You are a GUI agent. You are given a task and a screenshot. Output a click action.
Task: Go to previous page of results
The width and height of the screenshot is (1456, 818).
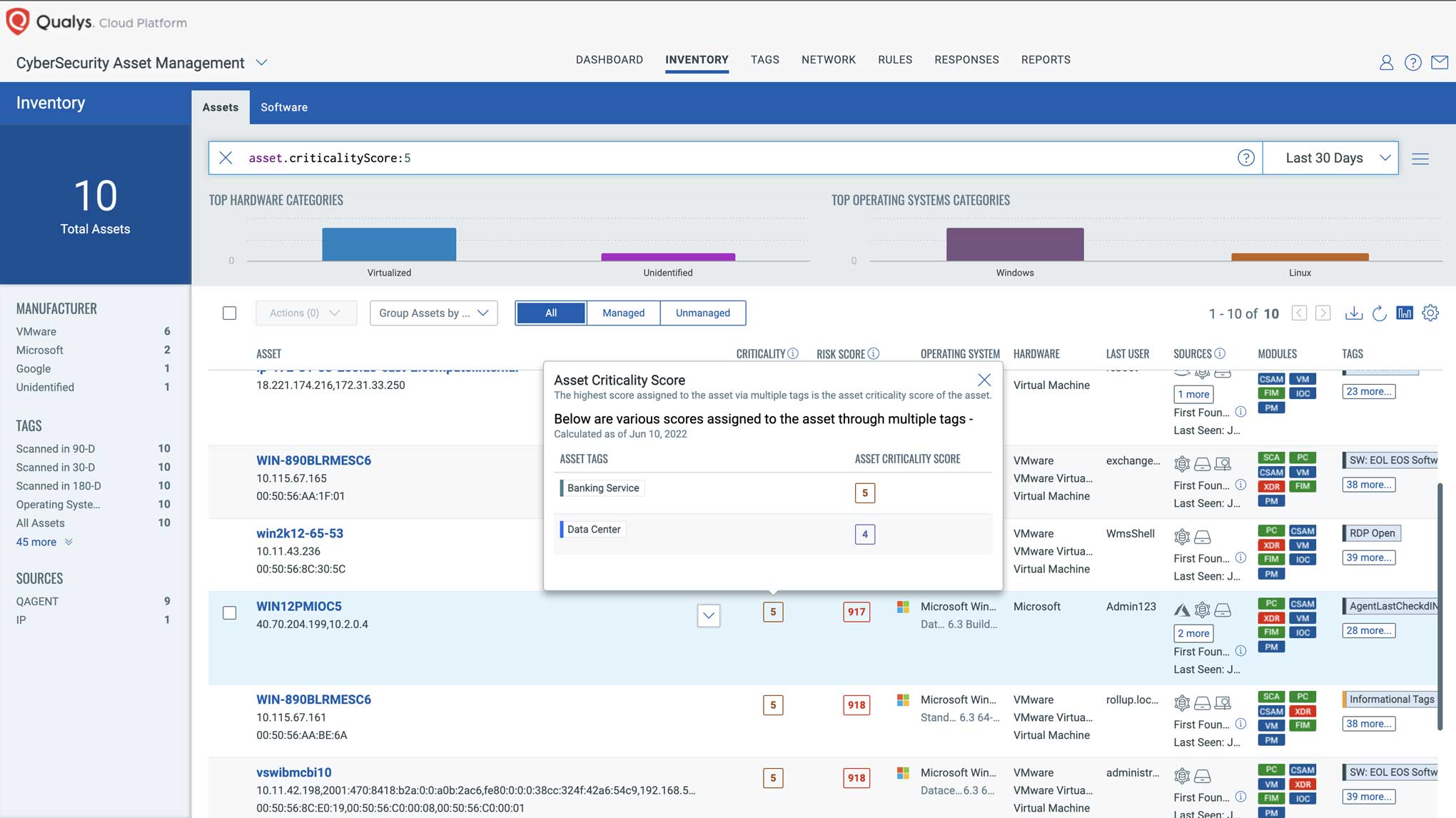pos(1299,313)
